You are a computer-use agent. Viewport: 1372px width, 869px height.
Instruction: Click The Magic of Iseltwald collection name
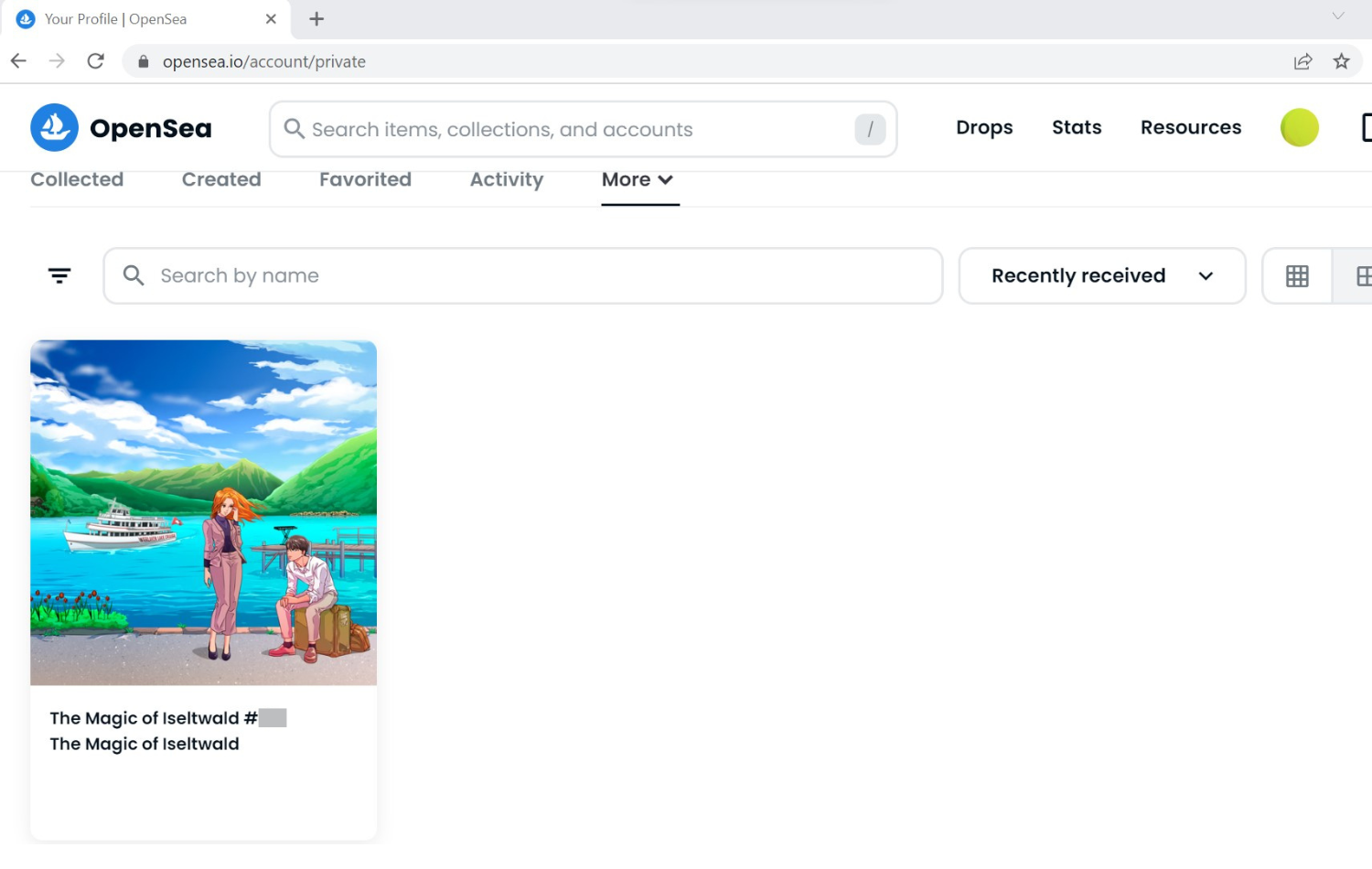145,744
